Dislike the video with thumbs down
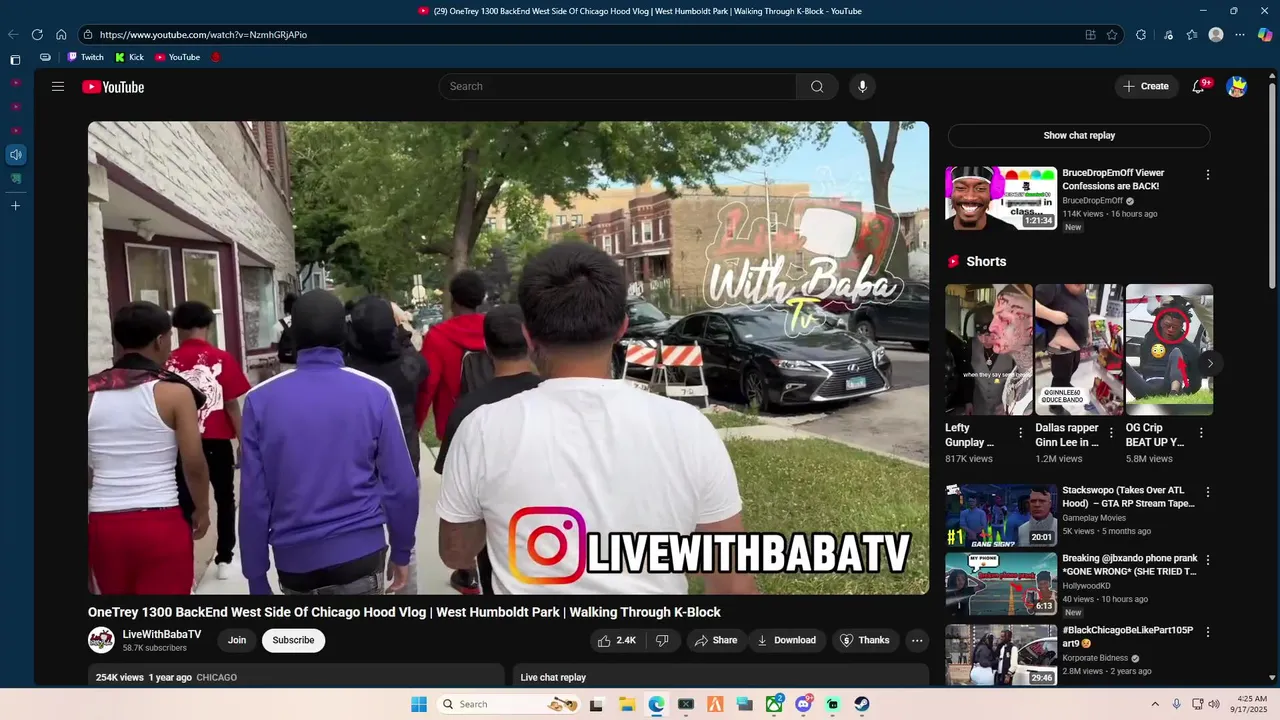This screenshot has height=720, width=1280. click(662, 641)
